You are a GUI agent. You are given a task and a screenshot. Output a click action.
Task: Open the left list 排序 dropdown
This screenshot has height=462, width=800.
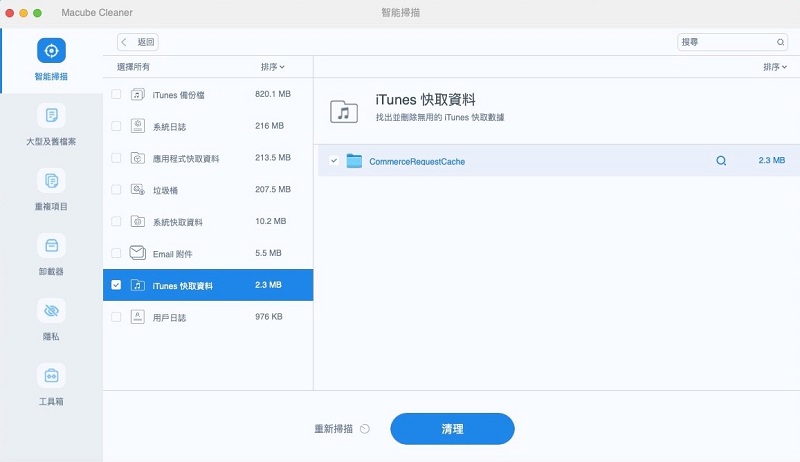(x=272, y=67)
